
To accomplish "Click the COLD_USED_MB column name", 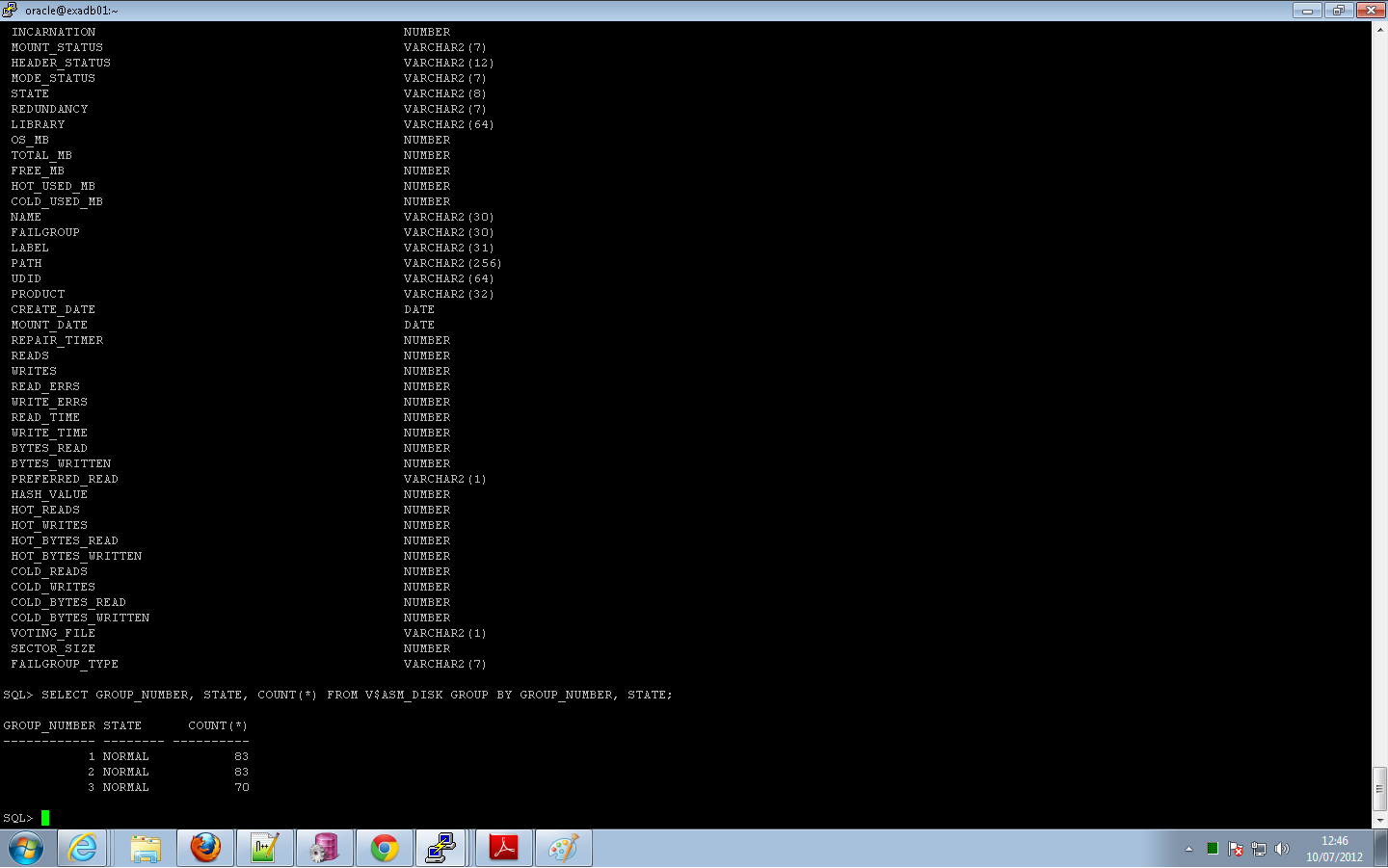I will [57, 201].
